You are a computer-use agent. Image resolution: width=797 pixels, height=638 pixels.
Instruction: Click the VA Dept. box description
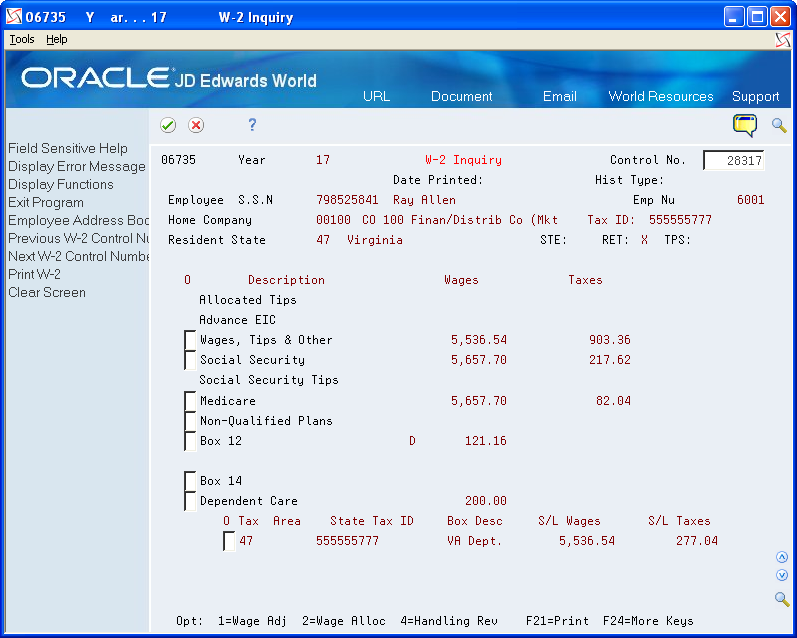(475, 541)
